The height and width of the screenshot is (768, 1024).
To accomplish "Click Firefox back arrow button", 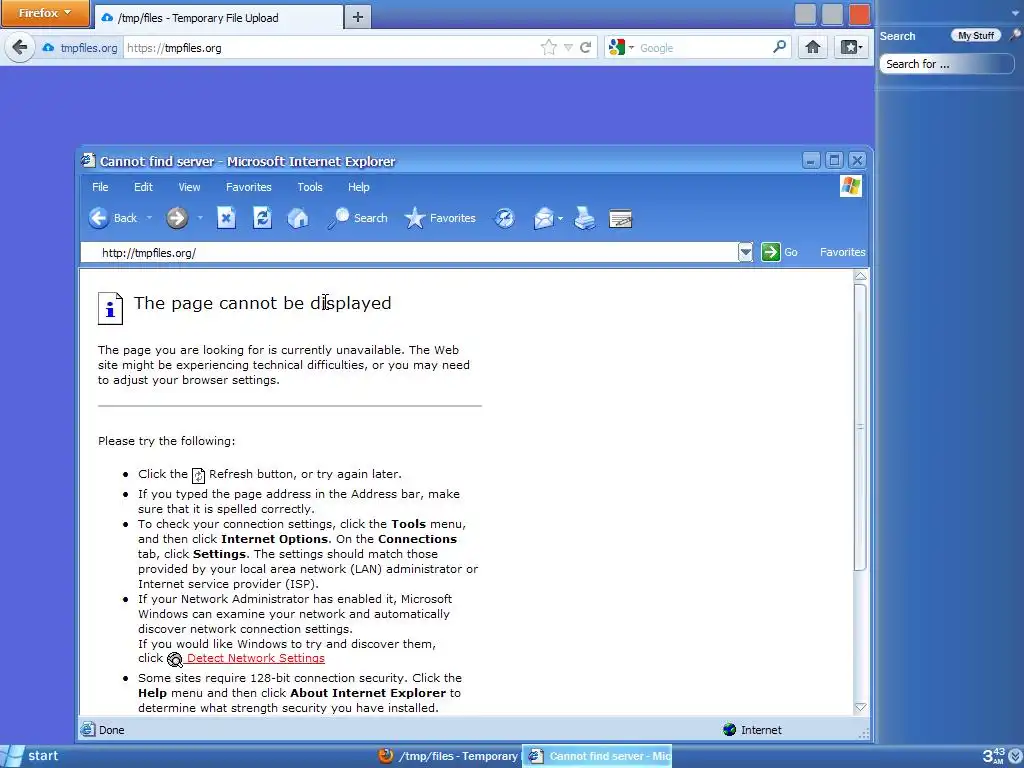I will (20, 47).
